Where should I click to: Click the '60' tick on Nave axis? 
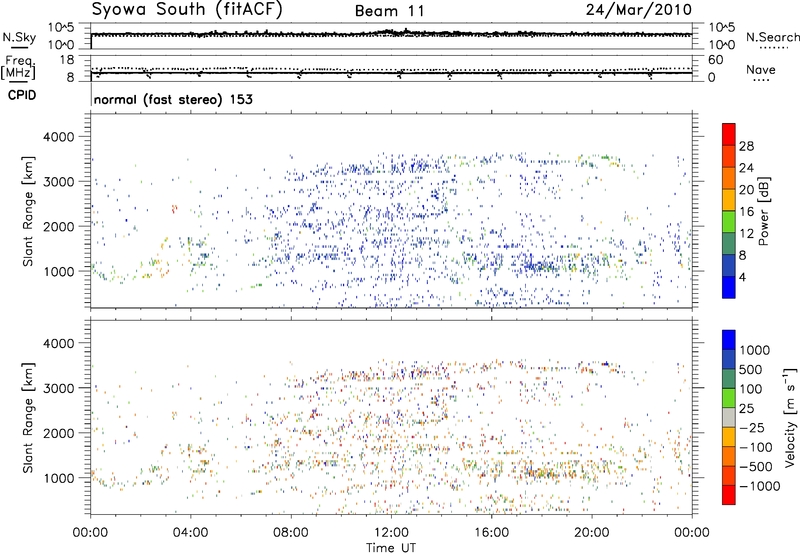coord(715,60)
